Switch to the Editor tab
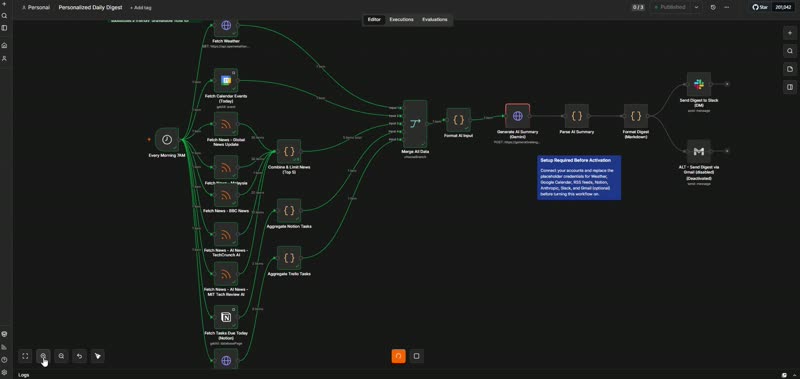Image resolution: width=800 pixels, height=379 pixels. pyautogui.click(x=374, y=19)
